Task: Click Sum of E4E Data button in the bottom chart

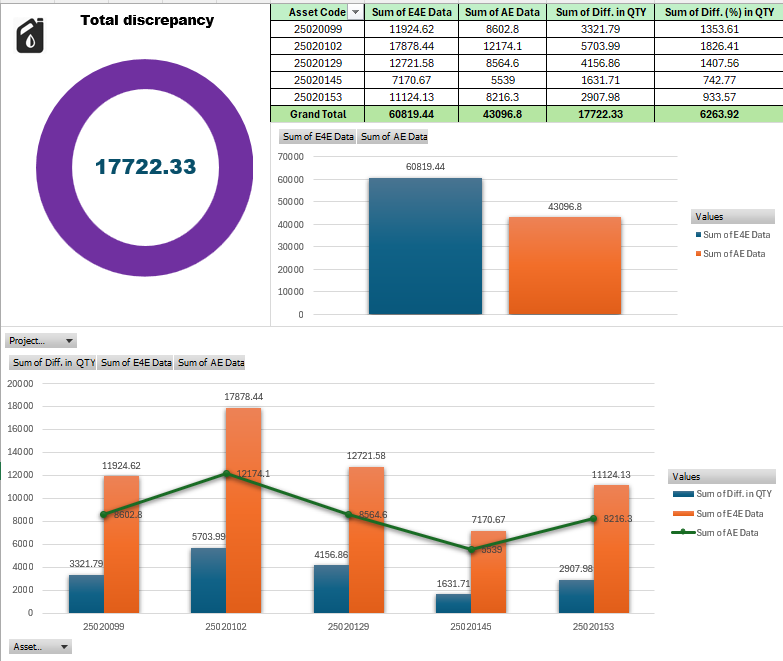Action: coord(136,363)
